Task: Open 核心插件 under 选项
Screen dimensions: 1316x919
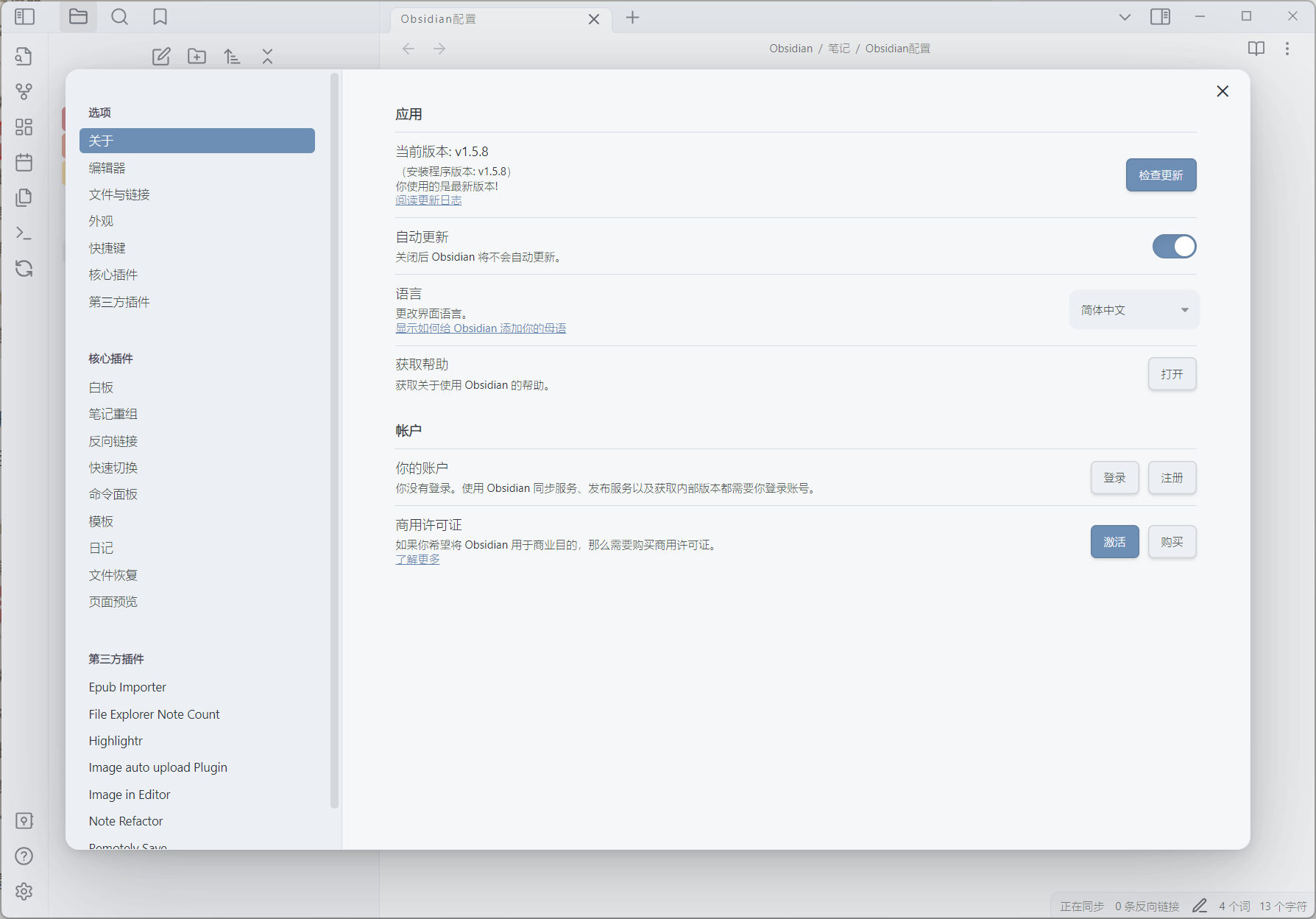Action: point(197,275)
